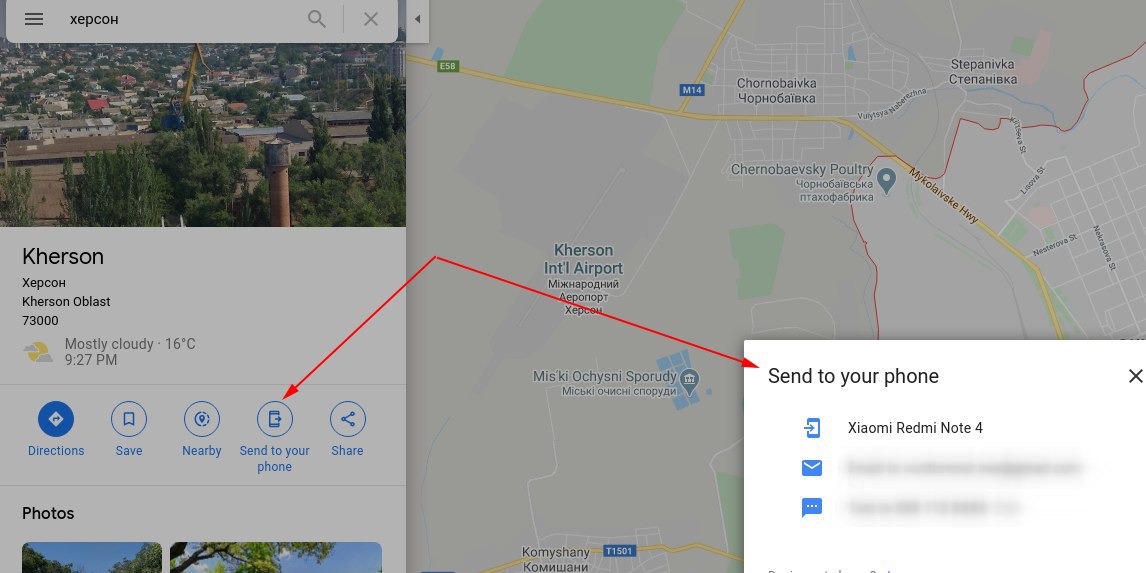The image size is (1146, 573).
Task: Close the Send to your phone dialog
Action: click(x=1135, y=376)
